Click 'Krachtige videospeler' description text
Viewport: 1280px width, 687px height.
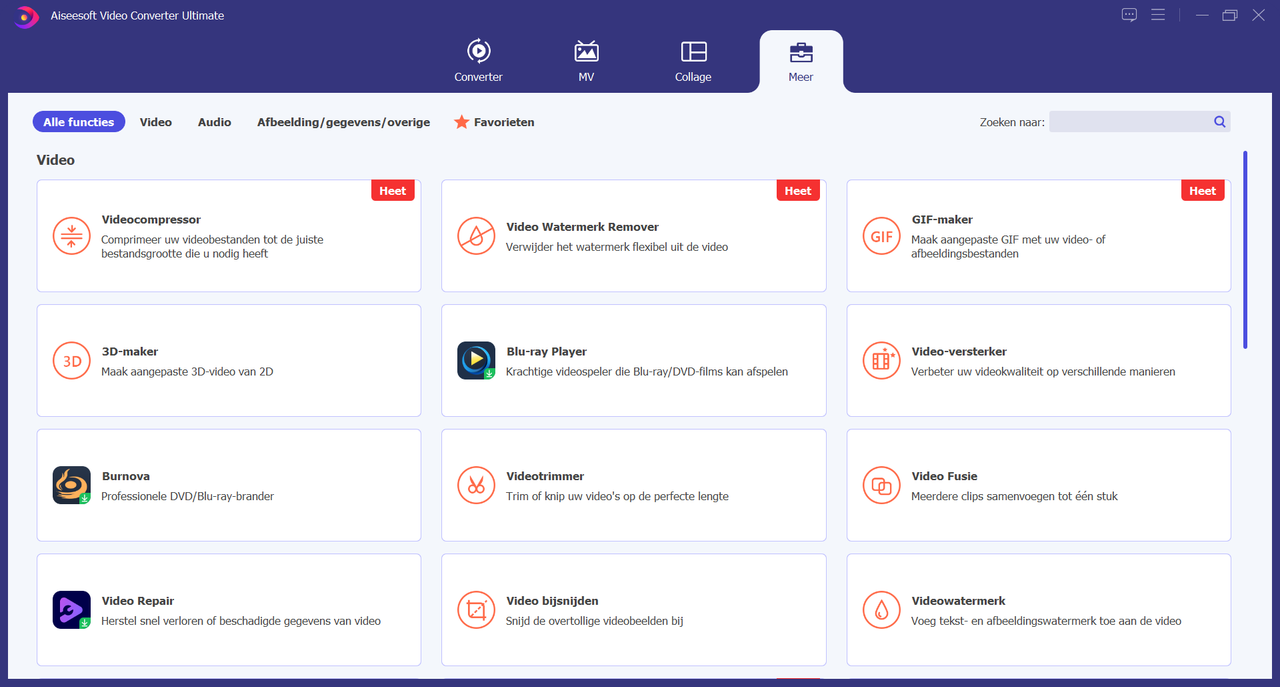[x=647, y=372]
